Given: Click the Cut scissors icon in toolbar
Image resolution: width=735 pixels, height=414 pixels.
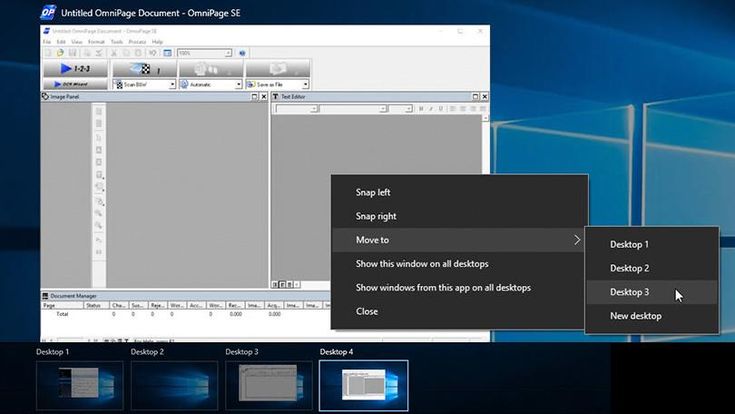Looking at the screenshot, I should click(x=113, y=53).
